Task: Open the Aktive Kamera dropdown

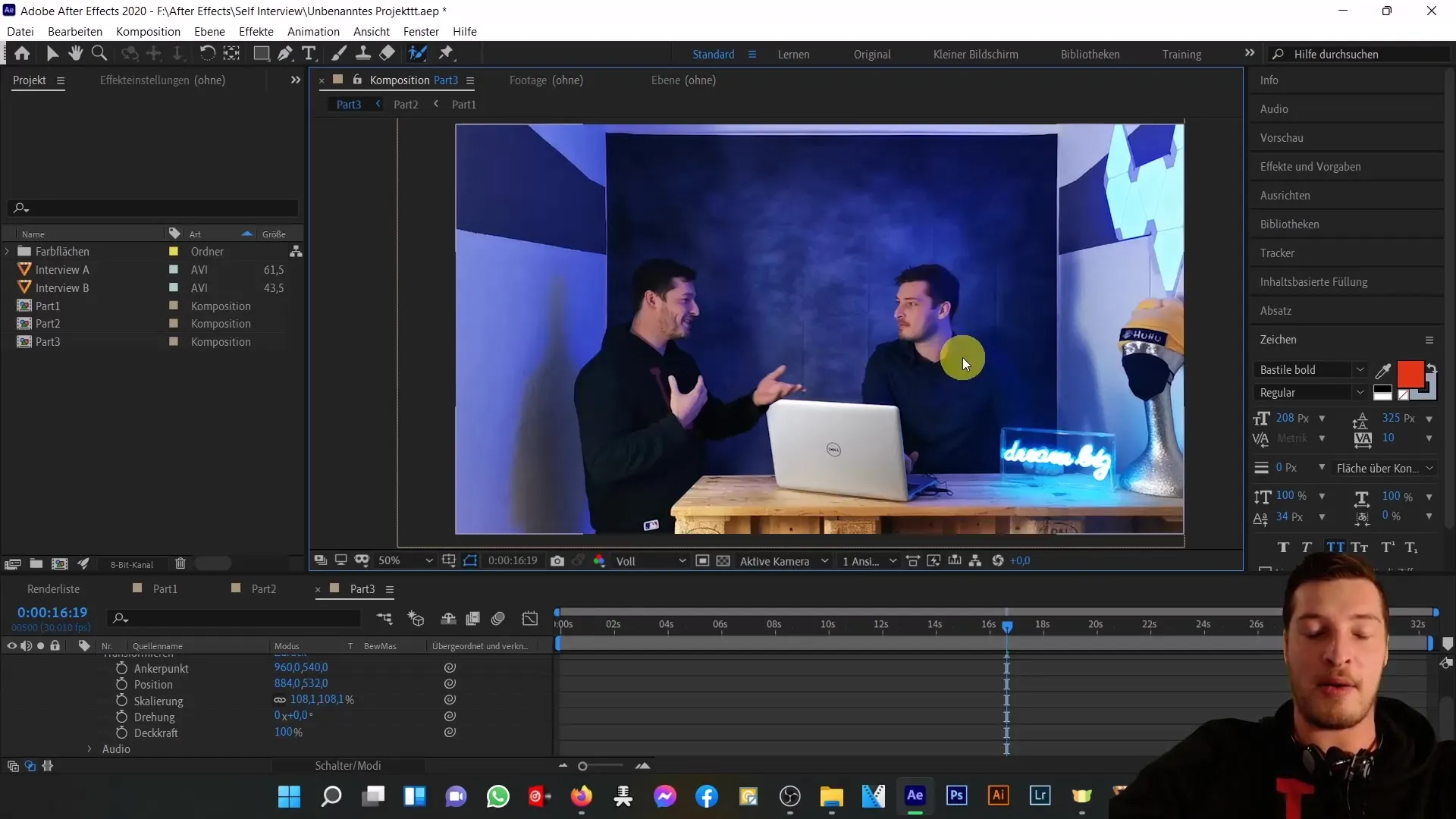Action: (784, 561)
